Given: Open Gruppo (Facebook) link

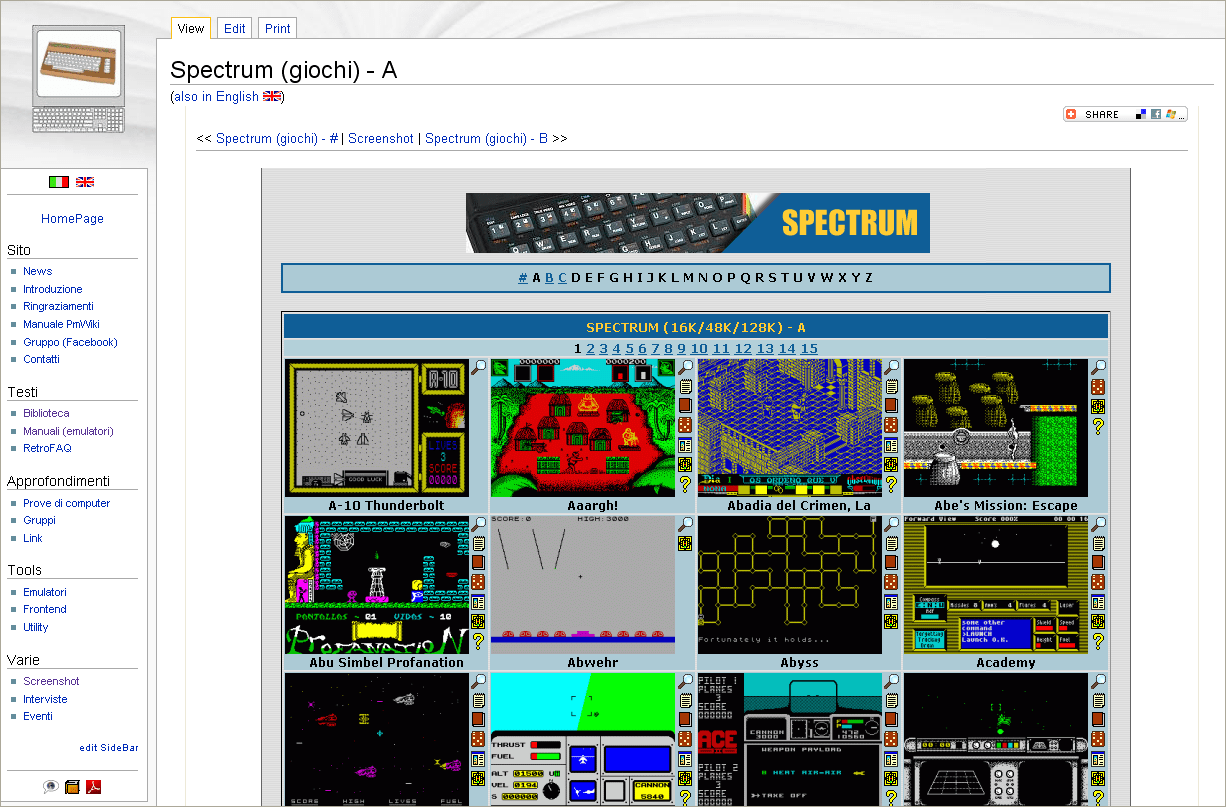Looking at the screenshot, I should pyautogui.click(x=71, y=342).
